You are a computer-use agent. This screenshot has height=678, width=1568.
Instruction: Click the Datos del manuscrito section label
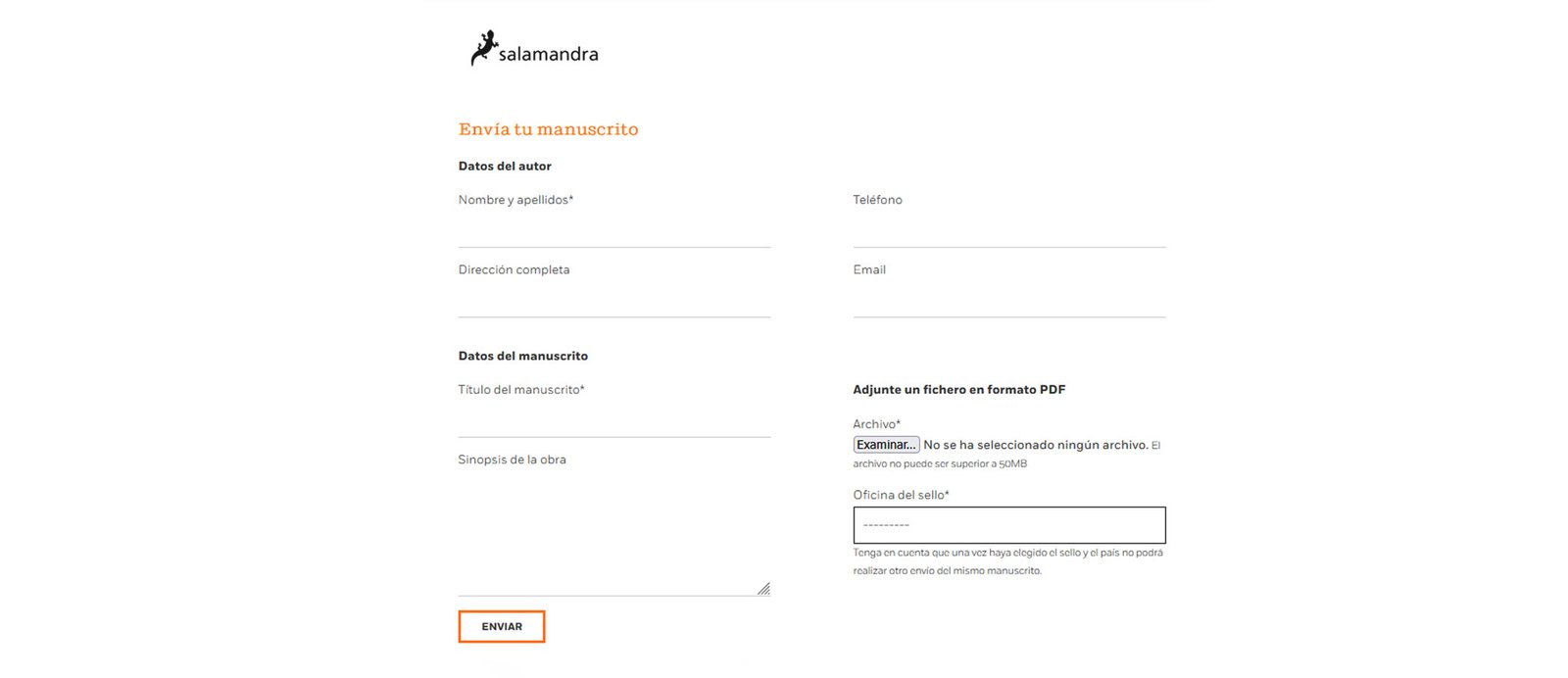tap(522, 356)
